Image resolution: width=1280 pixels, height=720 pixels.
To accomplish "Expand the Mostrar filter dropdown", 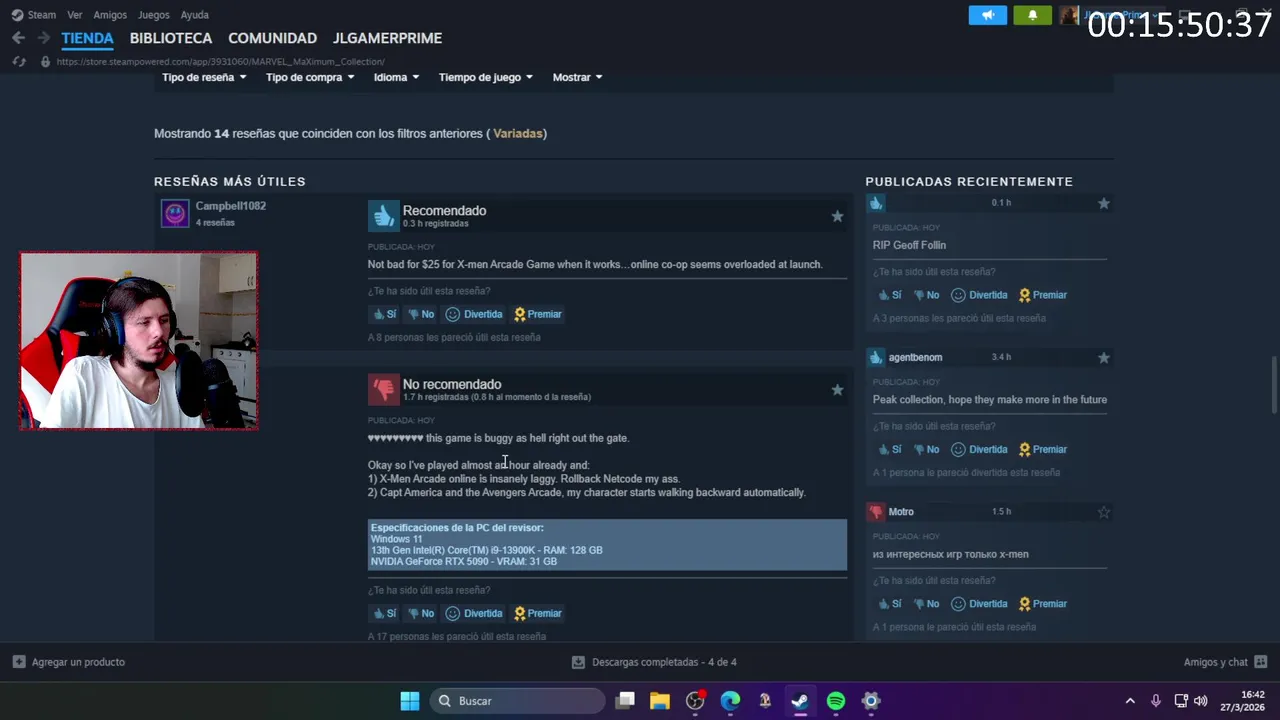I will click(x=577, y=77).
